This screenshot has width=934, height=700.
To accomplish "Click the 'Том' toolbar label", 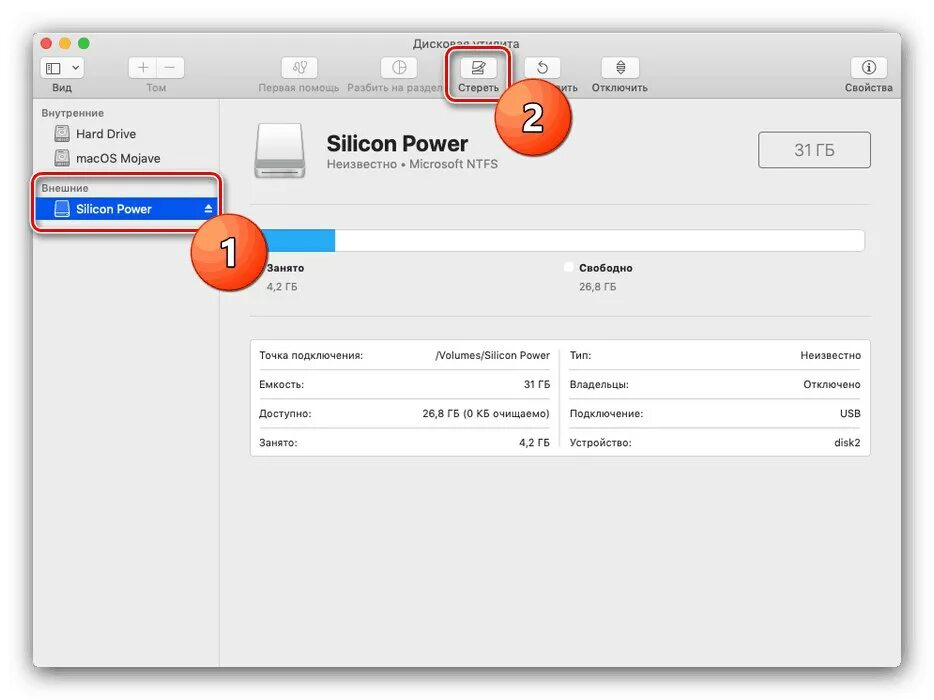I will tap(156, 88).
